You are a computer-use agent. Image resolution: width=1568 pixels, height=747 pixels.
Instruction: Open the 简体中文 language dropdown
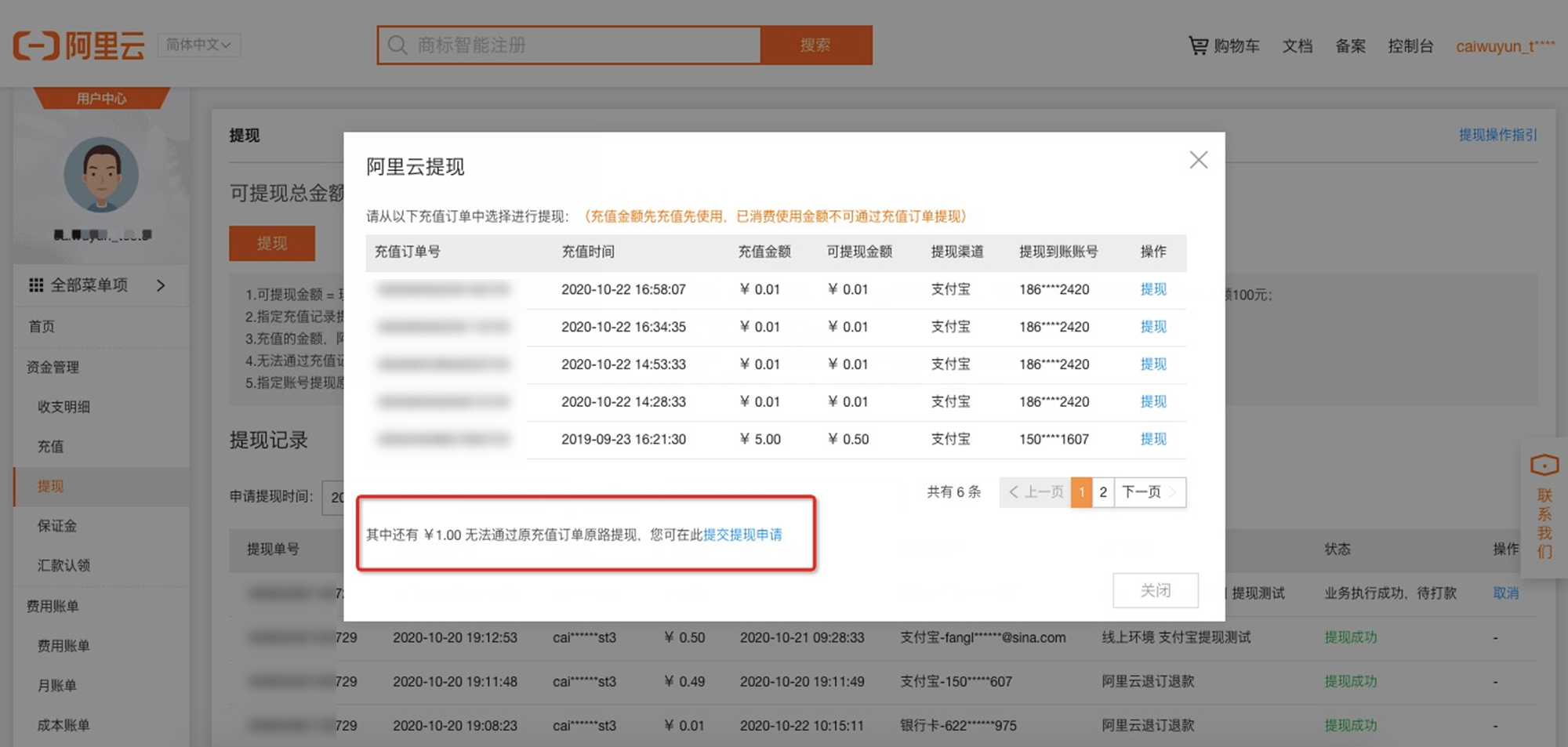click(x=199, y=45)
